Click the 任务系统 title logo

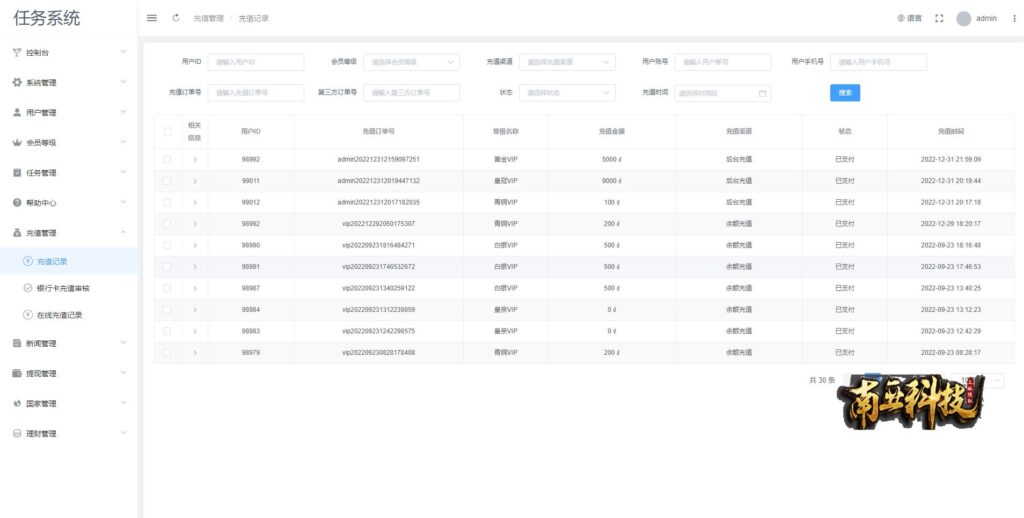point(46,18)
